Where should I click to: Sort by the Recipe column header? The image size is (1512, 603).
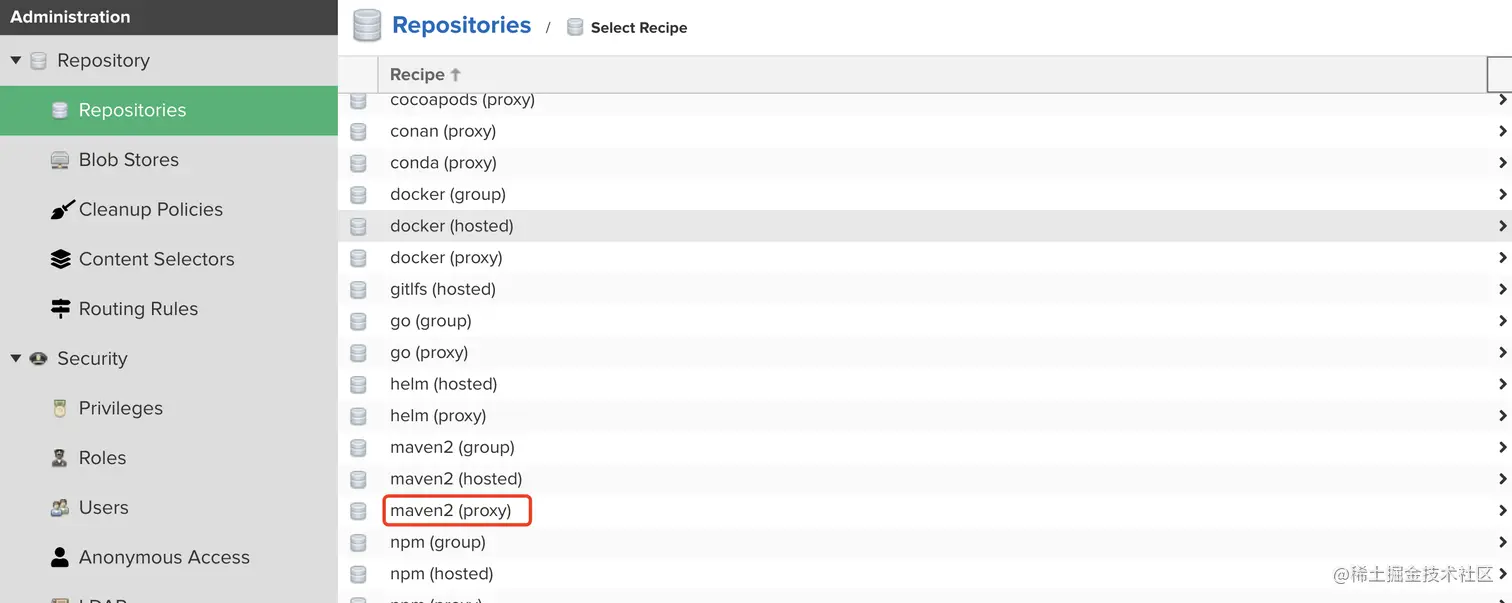425,74
